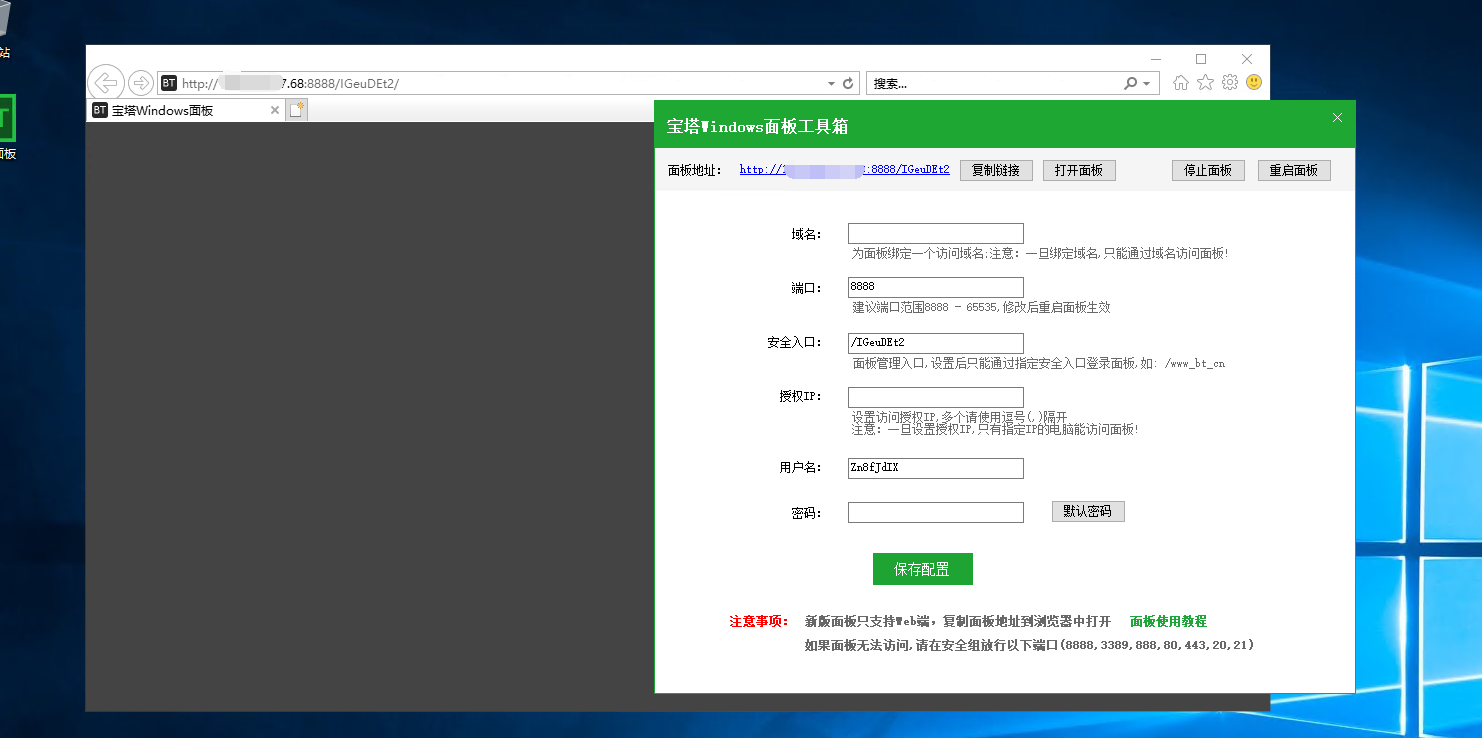This screenshot has width=1482, height=738.
Task: Open favorites star icon
Action: pyautogui.click(x=1206, y=83)
